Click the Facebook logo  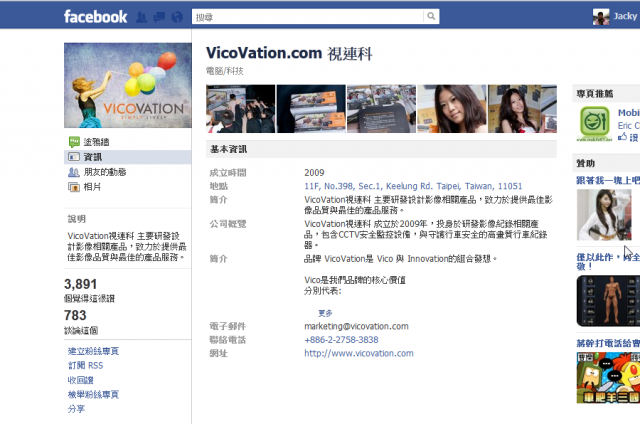(96, 17)
